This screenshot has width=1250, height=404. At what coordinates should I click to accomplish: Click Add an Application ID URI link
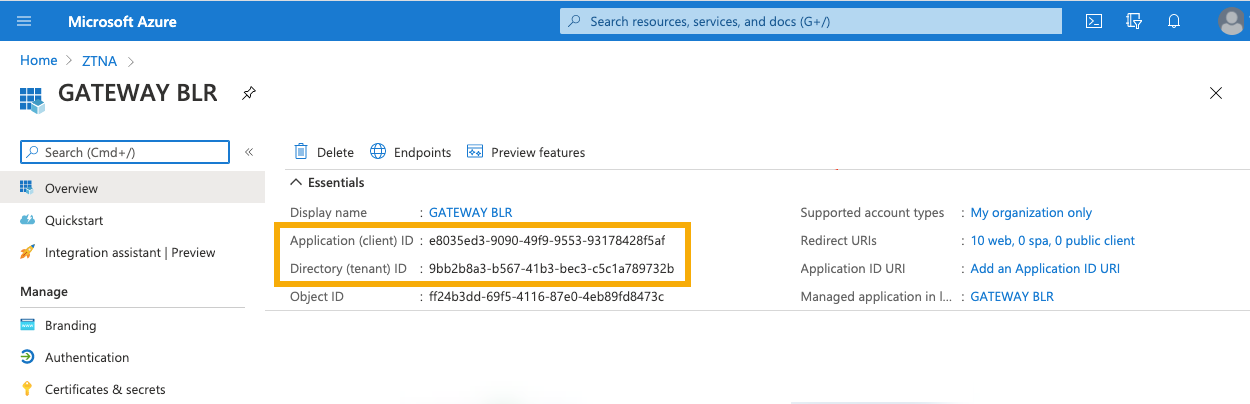click(1045, 269)
